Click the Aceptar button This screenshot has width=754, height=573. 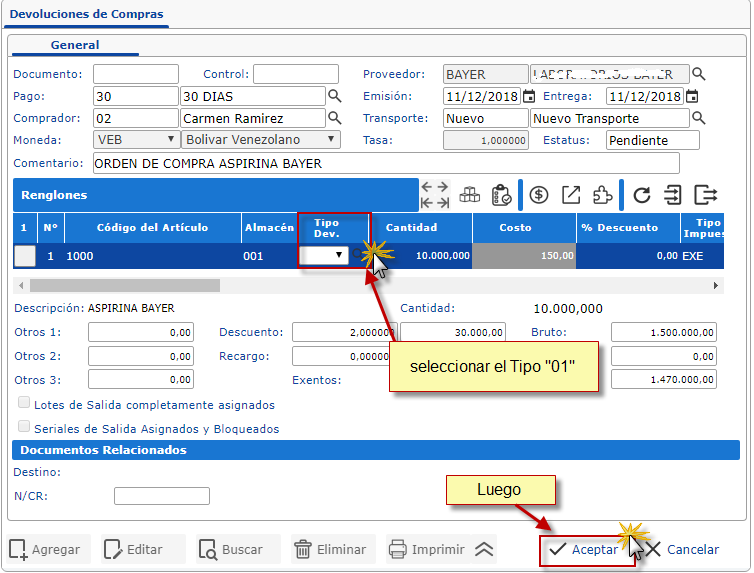[586, 549]
